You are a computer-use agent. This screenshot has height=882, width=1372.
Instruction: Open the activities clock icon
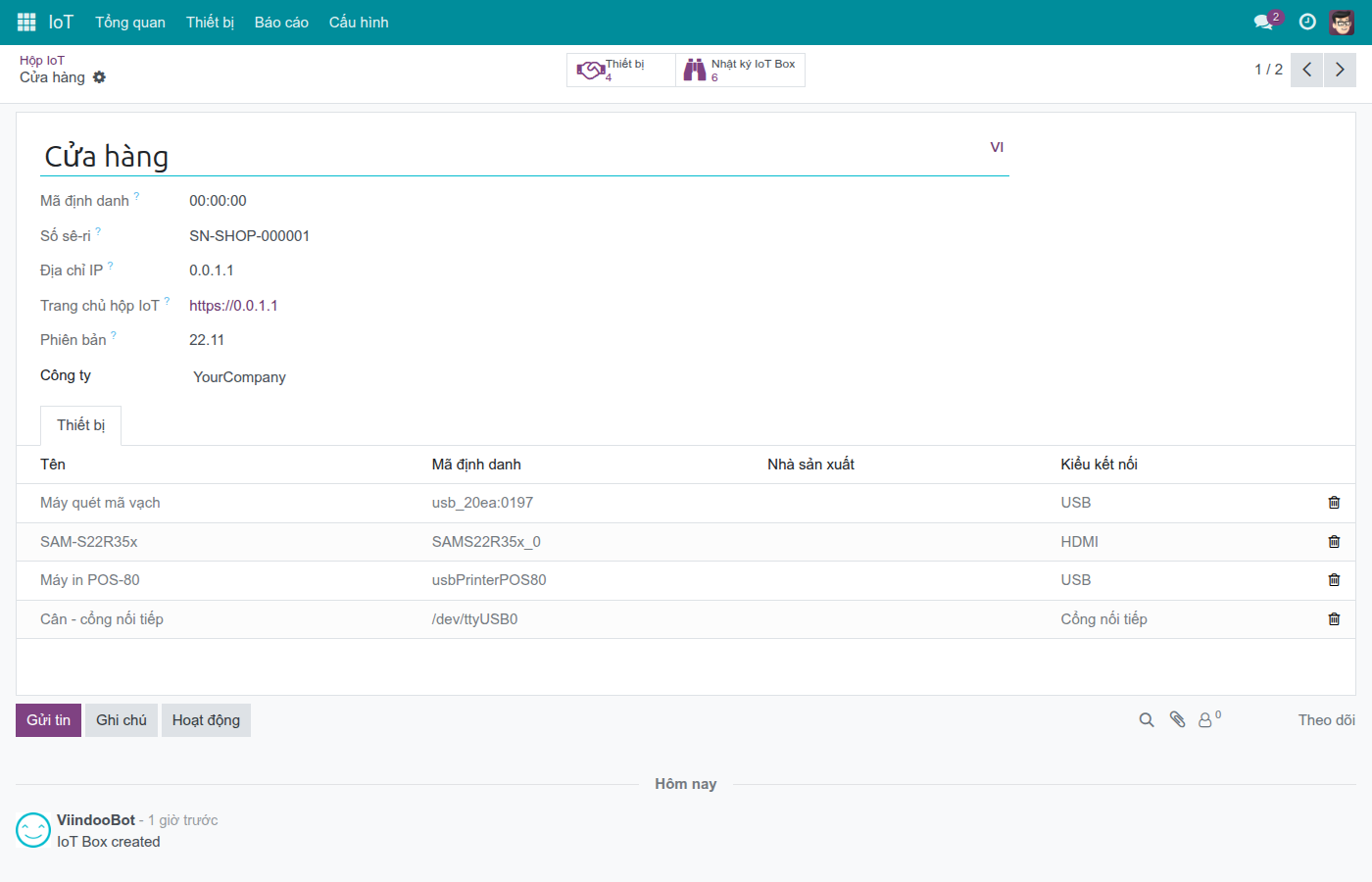[1307, 22]
